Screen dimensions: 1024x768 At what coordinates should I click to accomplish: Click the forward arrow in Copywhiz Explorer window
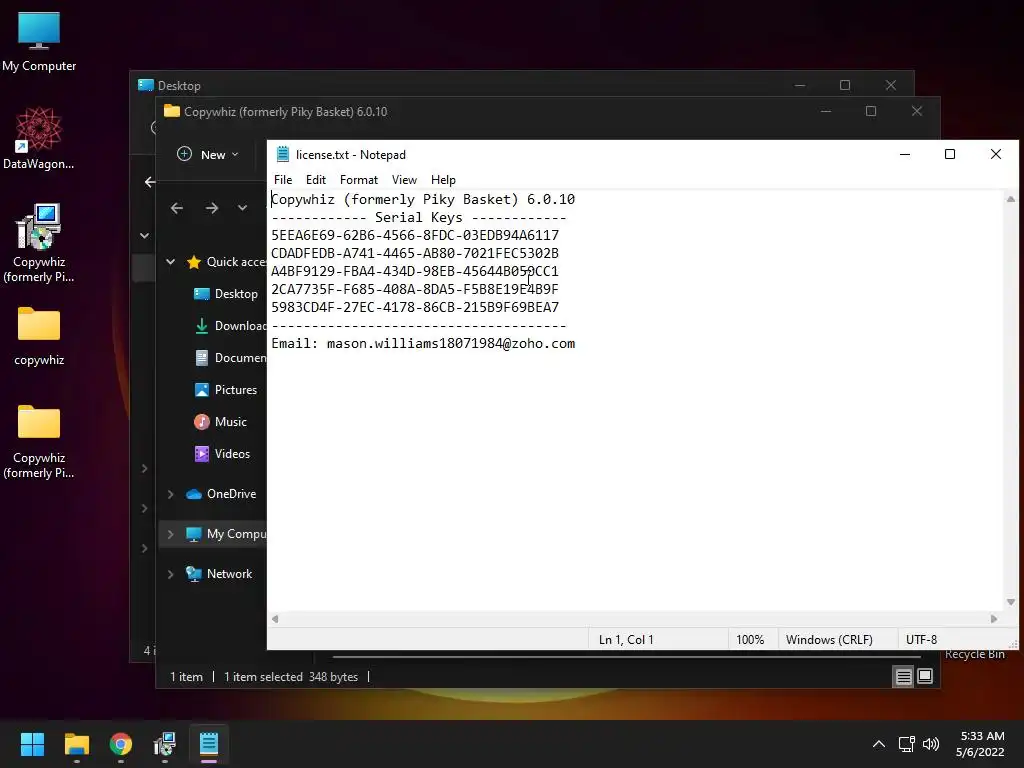click(212, 208)
